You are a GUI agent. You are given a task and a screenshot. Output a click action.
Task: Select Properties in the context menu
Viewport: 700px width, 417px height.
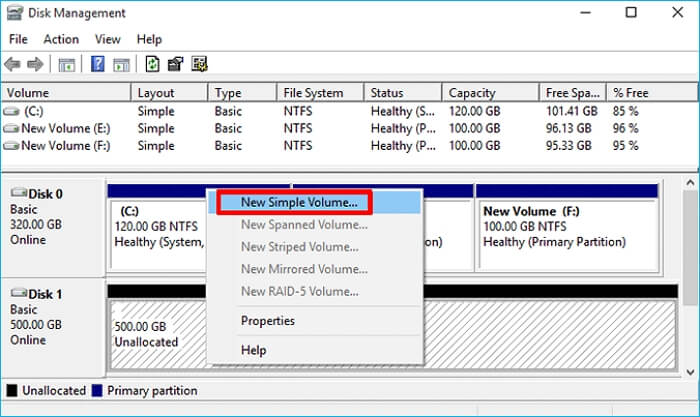click(267, 321)
